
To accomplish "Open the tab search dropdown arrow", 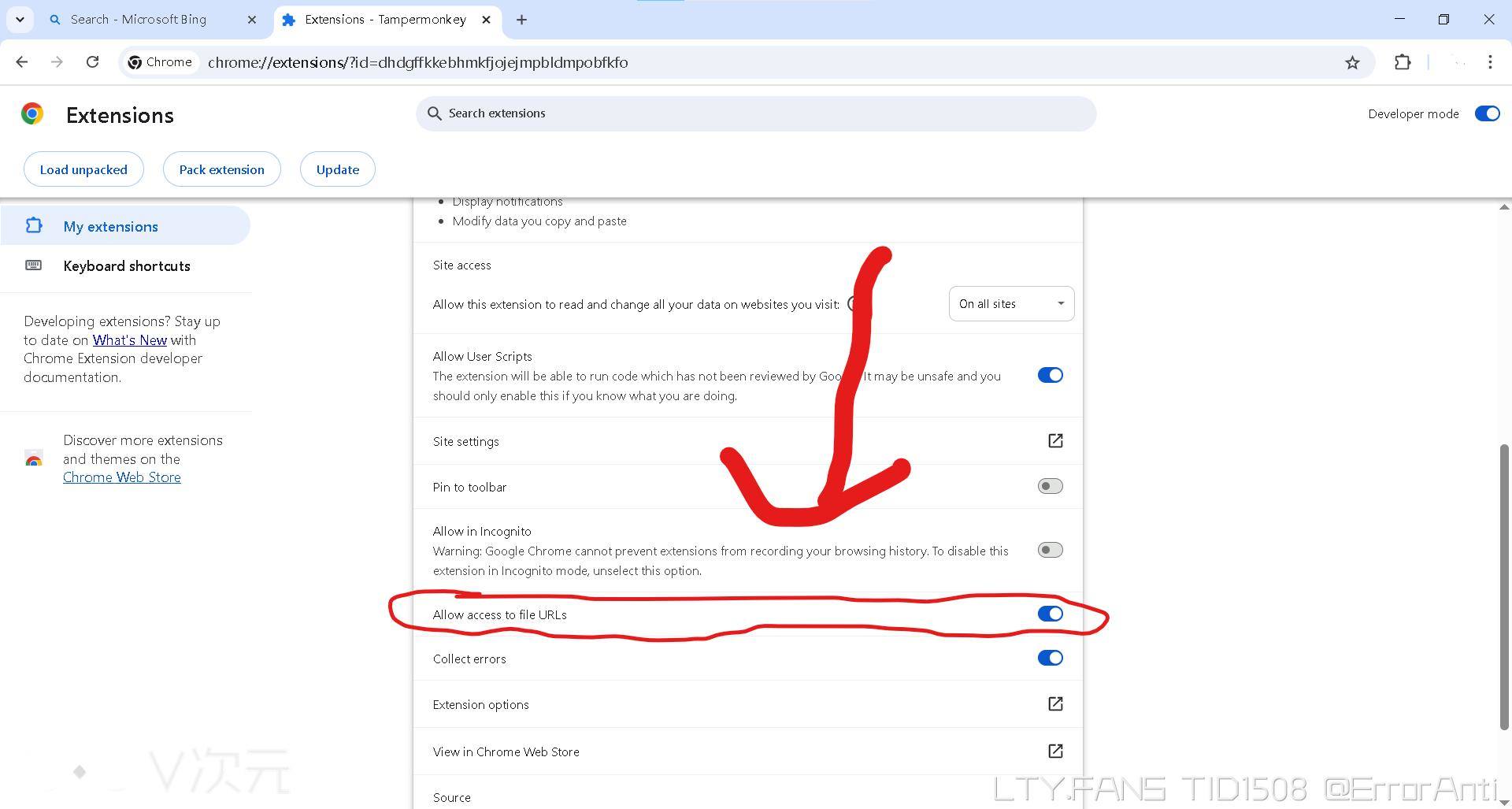I will point(20,20).
